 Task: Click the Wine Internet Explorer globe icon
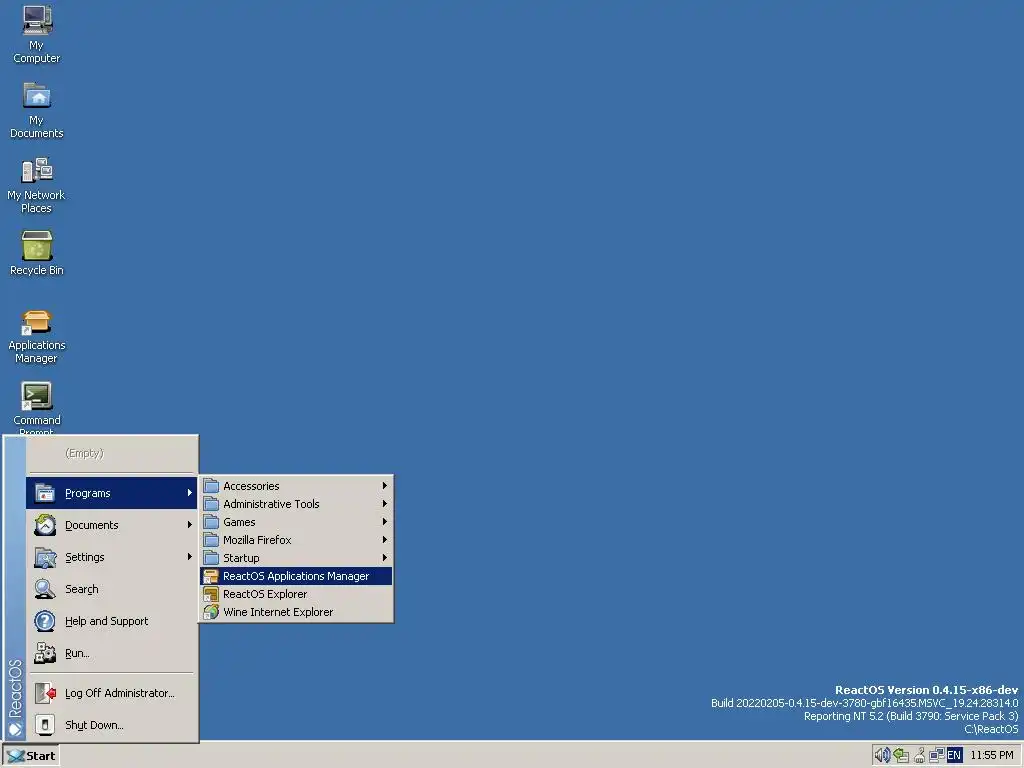point(211,612)
